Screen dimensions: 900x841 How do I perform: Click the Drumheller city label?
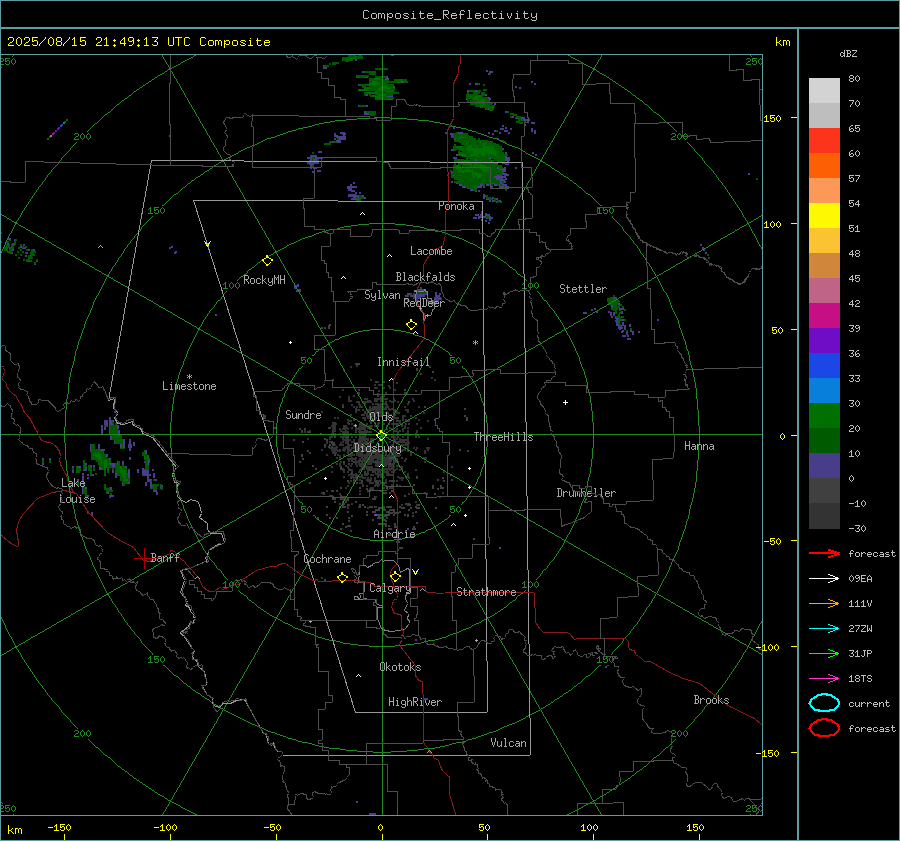point(586,493)
